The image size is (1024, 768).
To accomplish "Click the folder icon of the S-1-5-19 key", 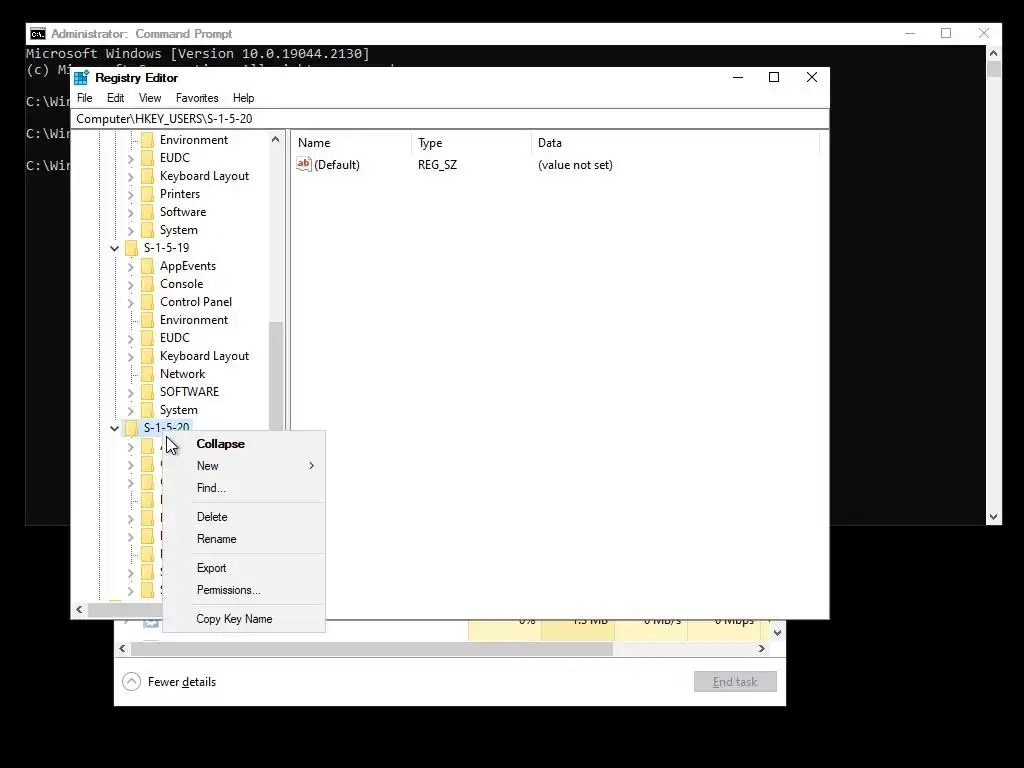I will 131,248.
